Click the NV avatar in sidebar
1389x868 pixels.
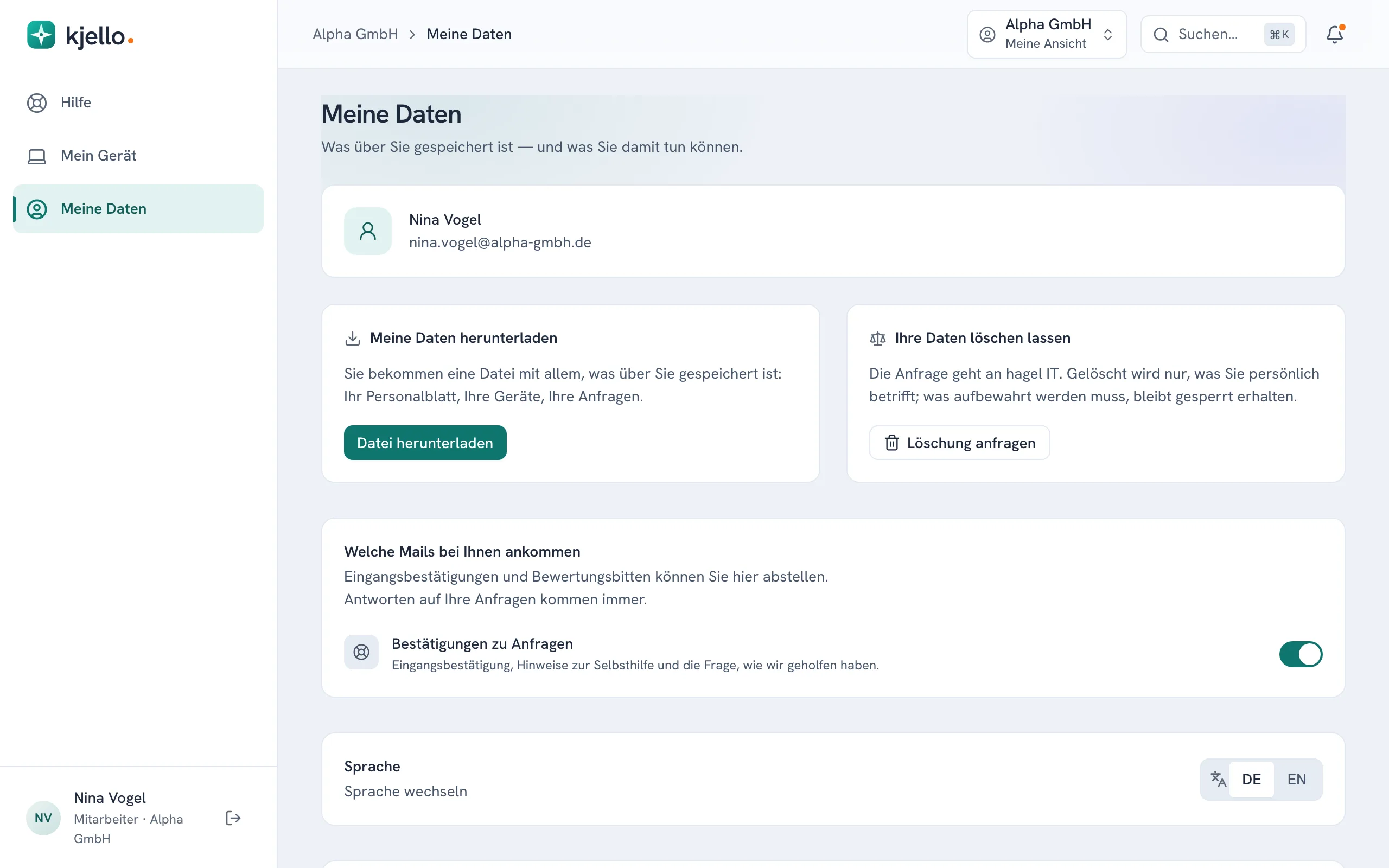[43, 818]
